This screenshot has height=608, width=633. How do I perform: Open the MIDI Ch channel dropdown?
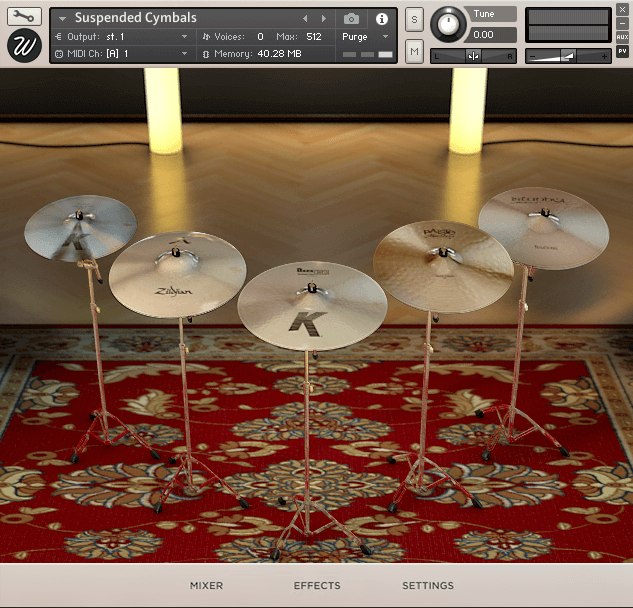(x=121, y=54)
